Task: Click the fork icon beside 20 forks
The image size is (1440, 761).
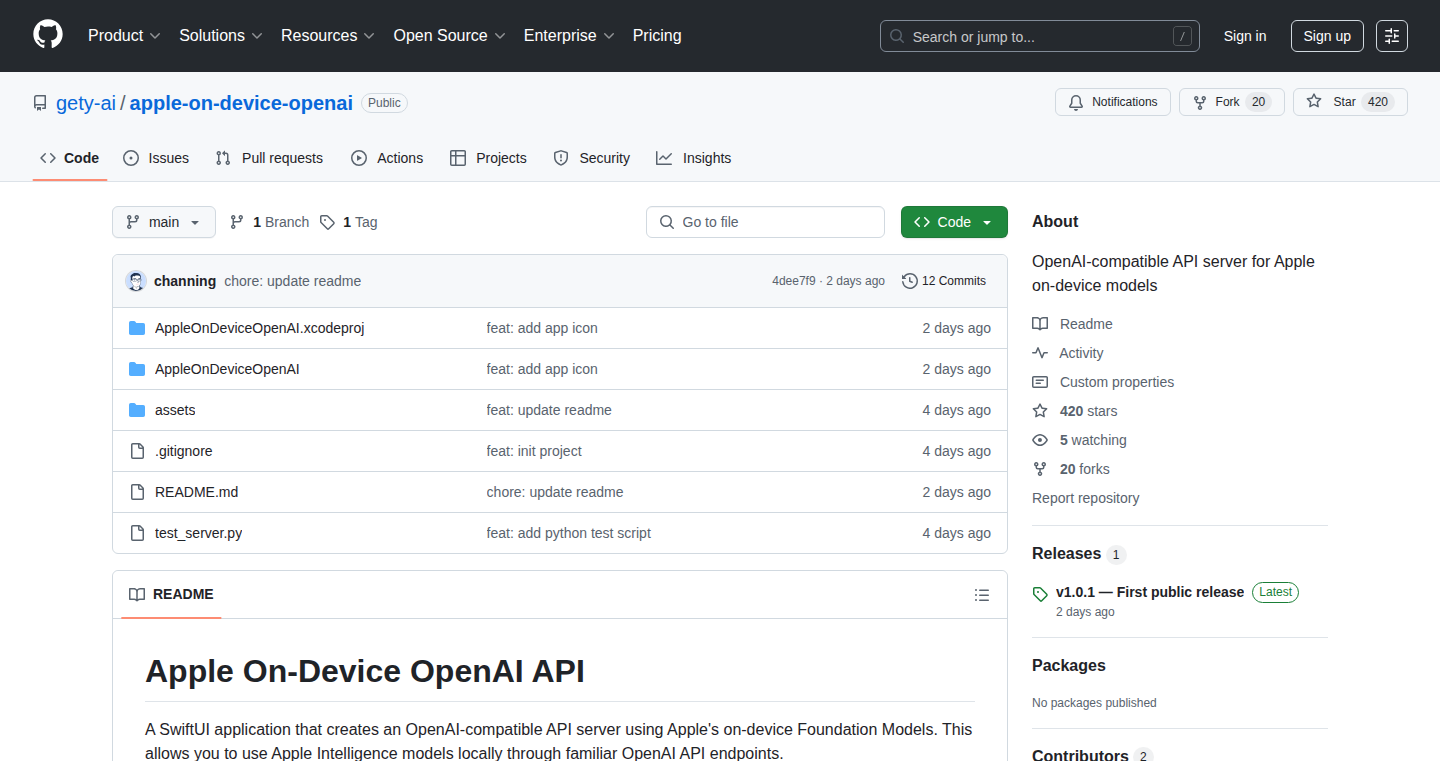Action: [x=1040, y=469]
